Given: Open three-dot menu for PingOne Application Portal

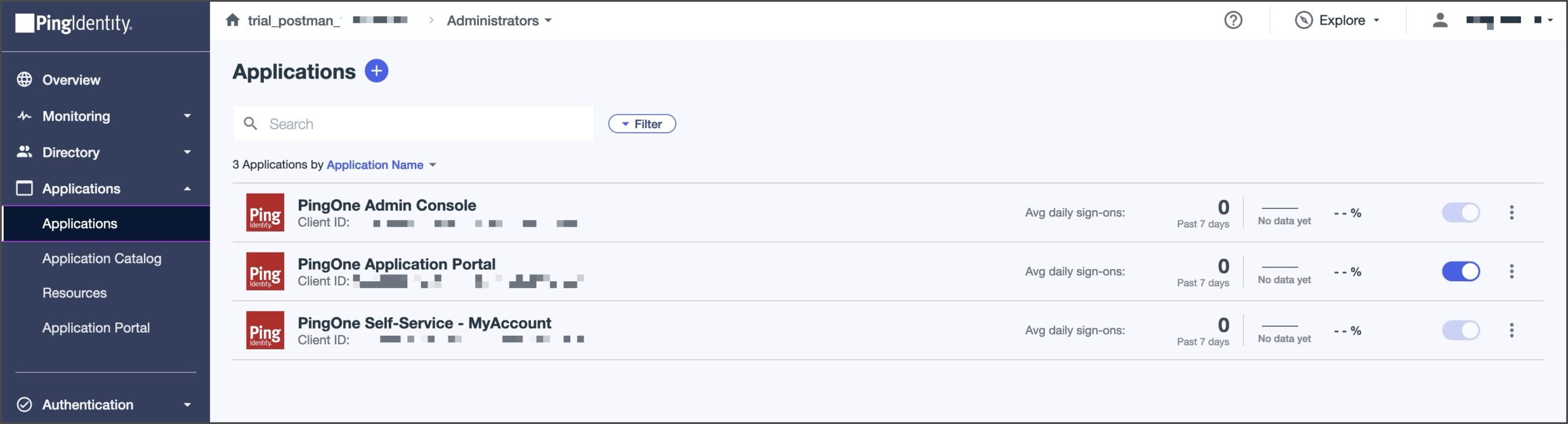Looking at the screenshot, I should click(1512, 271).
